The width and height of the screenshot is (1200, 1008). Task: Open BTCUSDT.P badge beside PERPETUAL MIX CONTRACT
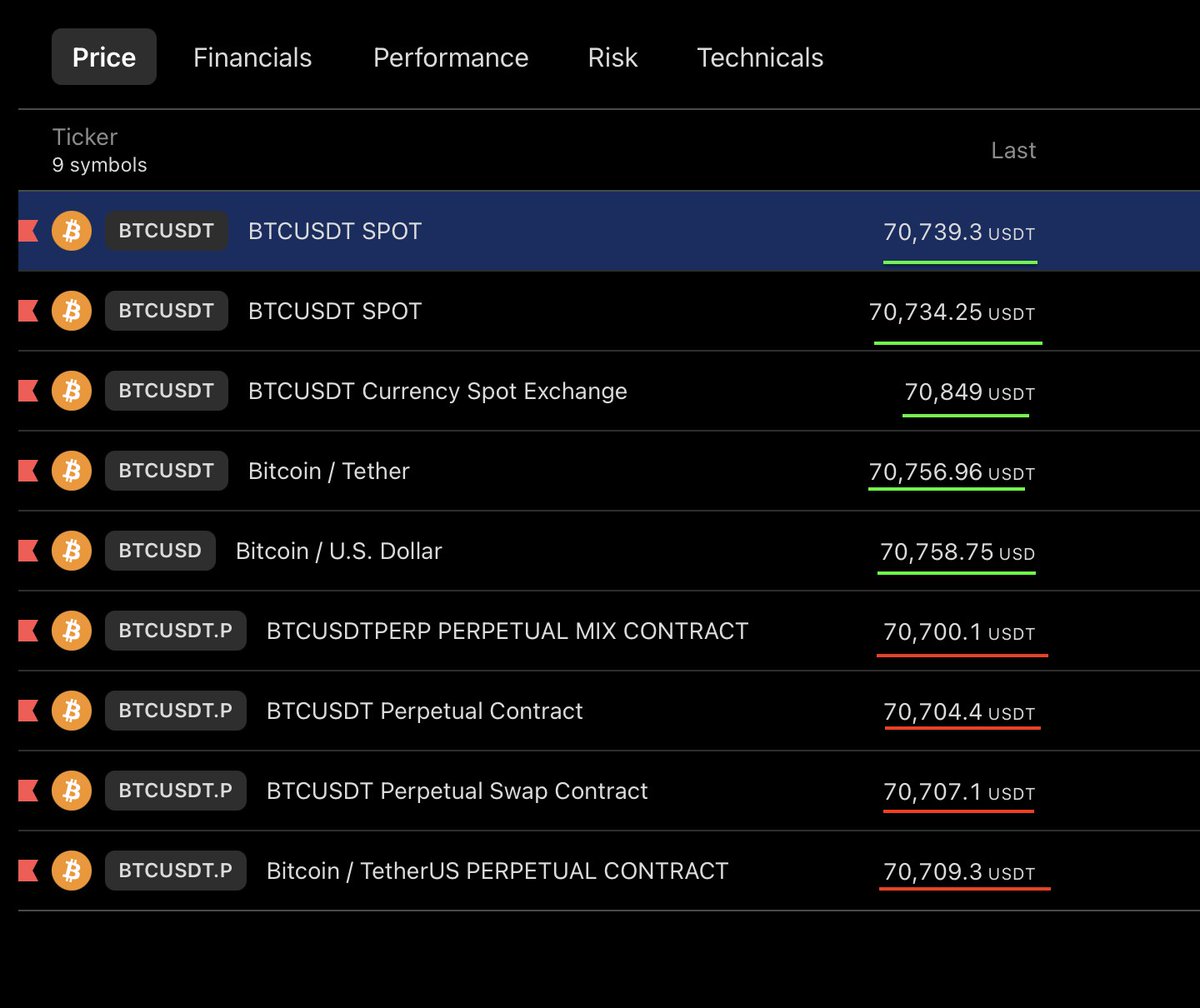coord(175,631)
